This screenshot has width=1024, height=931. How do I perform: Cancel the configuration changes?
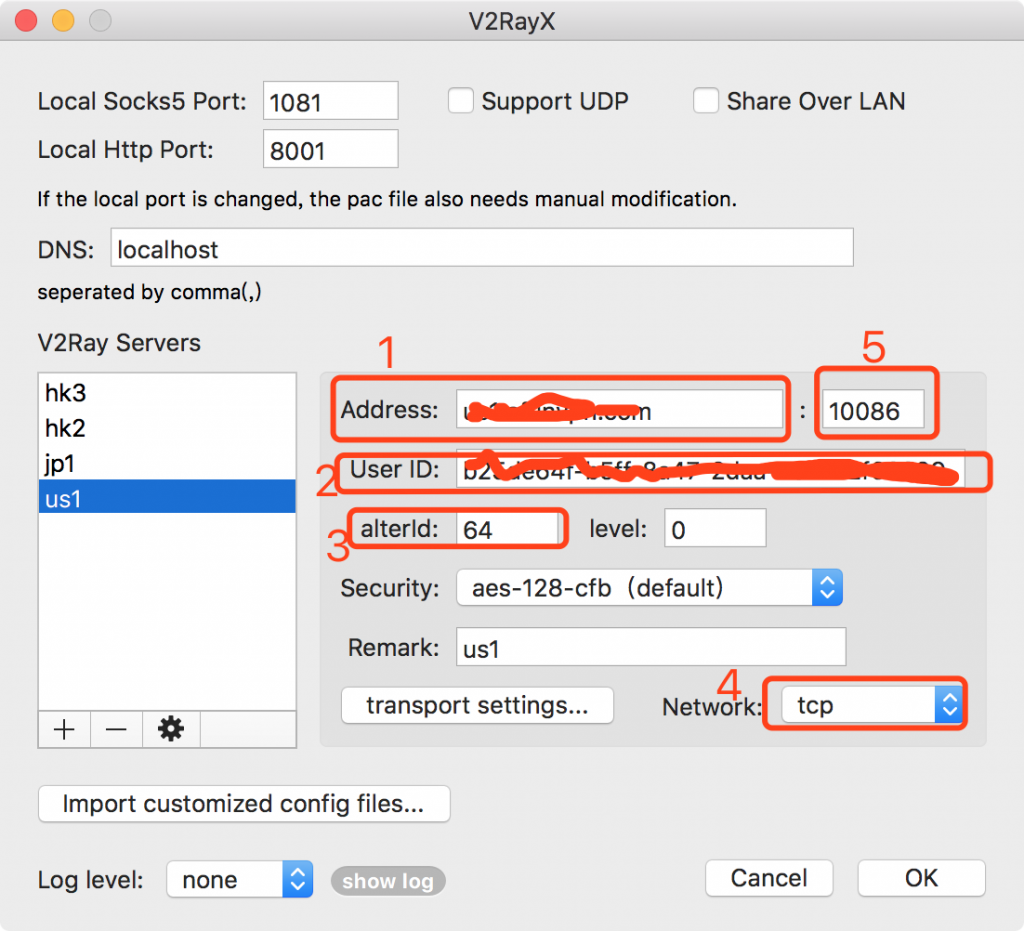[769, 878]
